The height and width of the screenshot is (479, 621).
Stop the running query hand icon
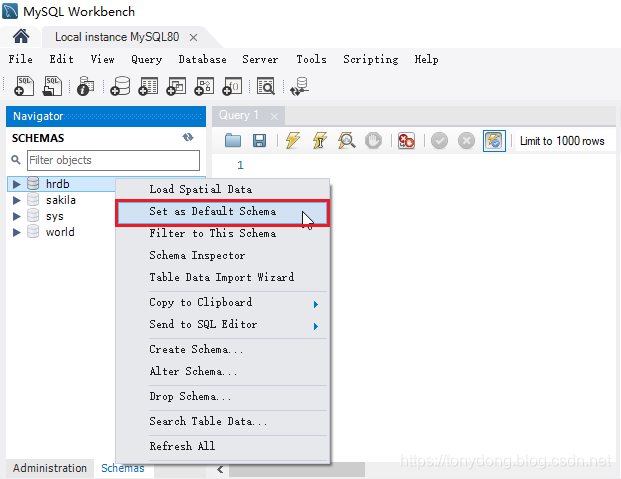tap(373, 141)
